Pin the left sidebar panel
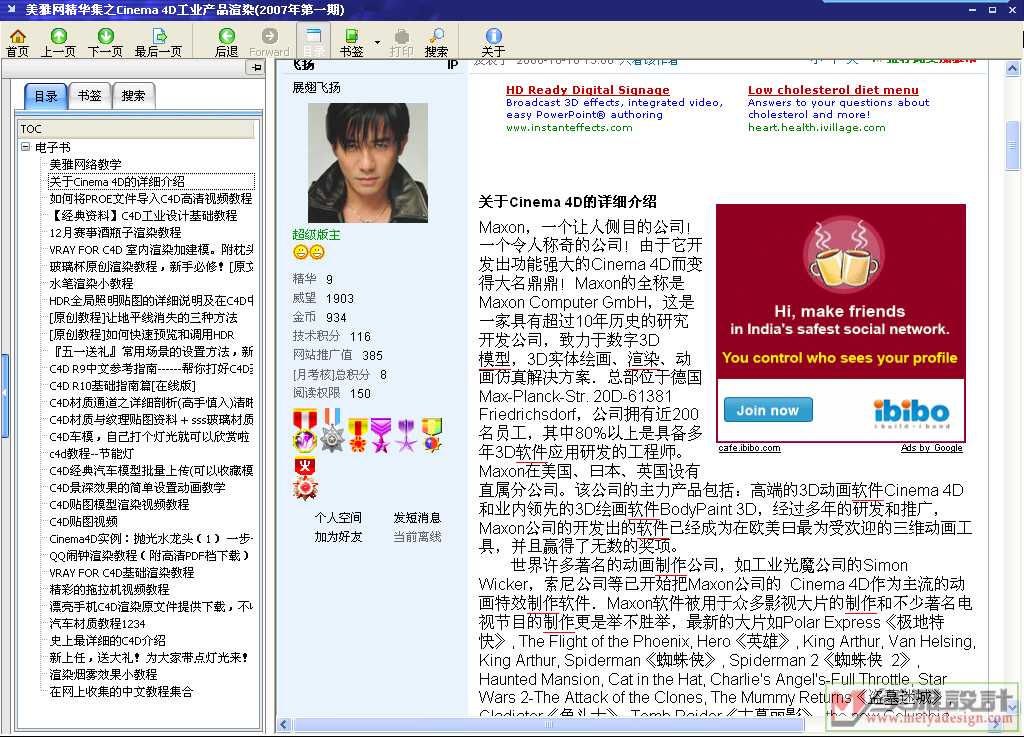This screenshot has width=1024, height=737. point(255,67)
